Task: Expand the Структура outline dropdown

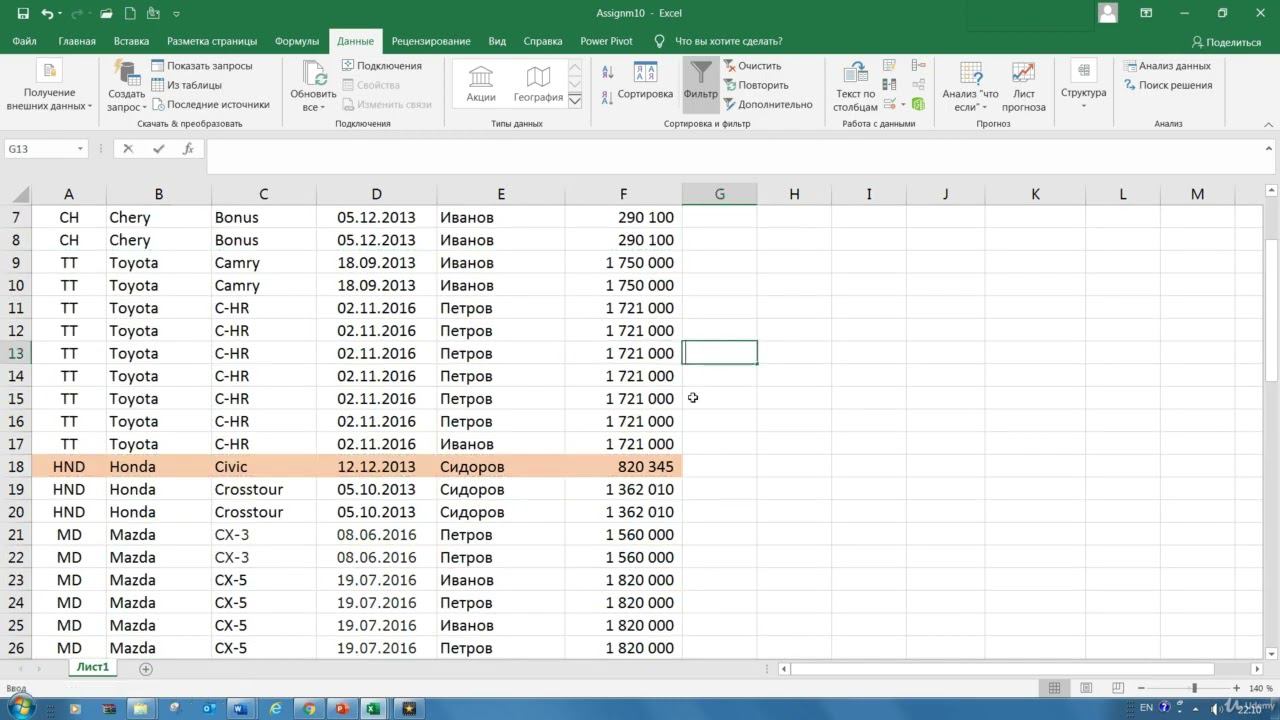Action: click(1083, 85)
